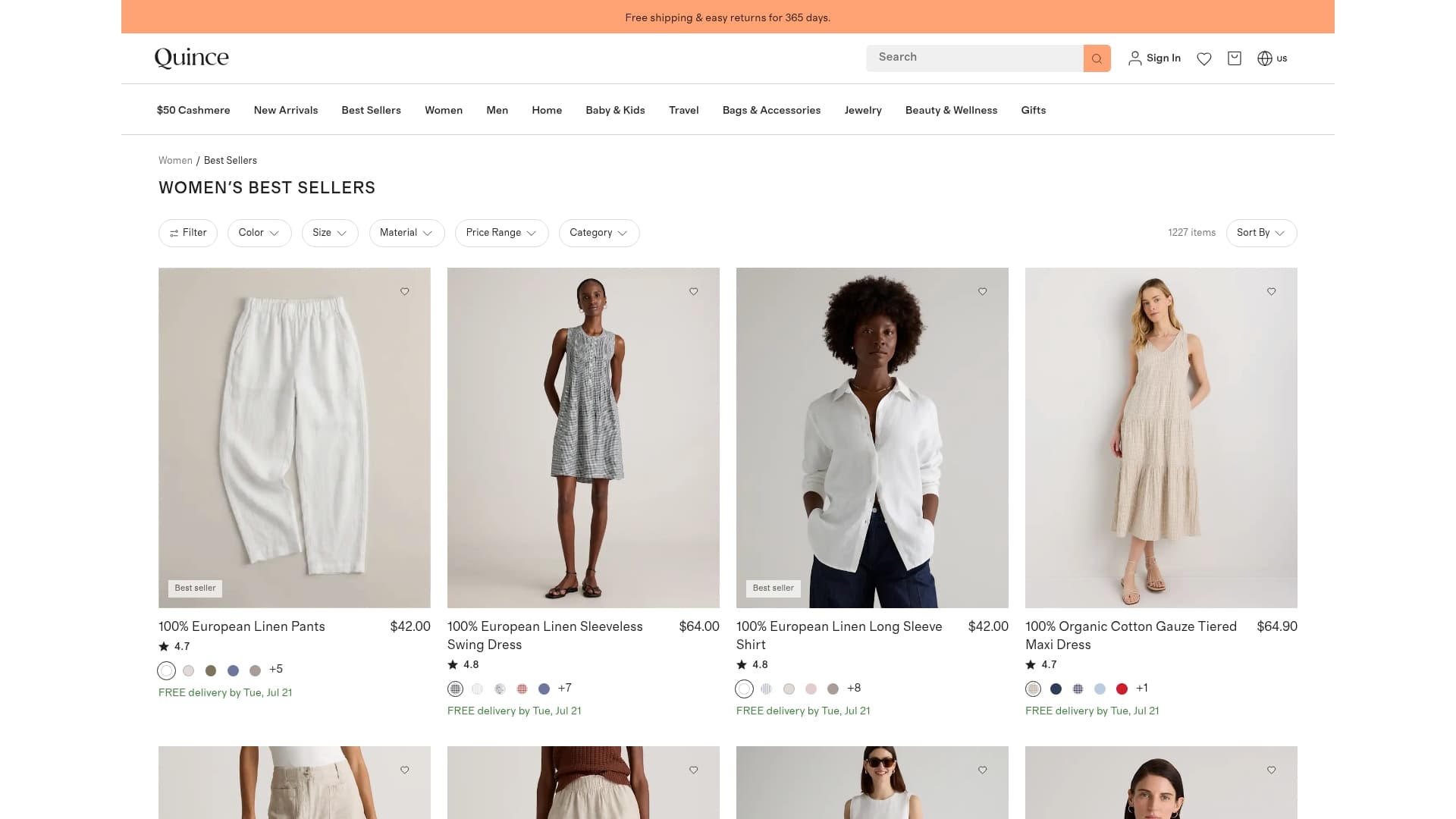Select pink swatch for Long Sleeve Shirt
Screen dimensions: 1456x819
click(x=811, y=689)
